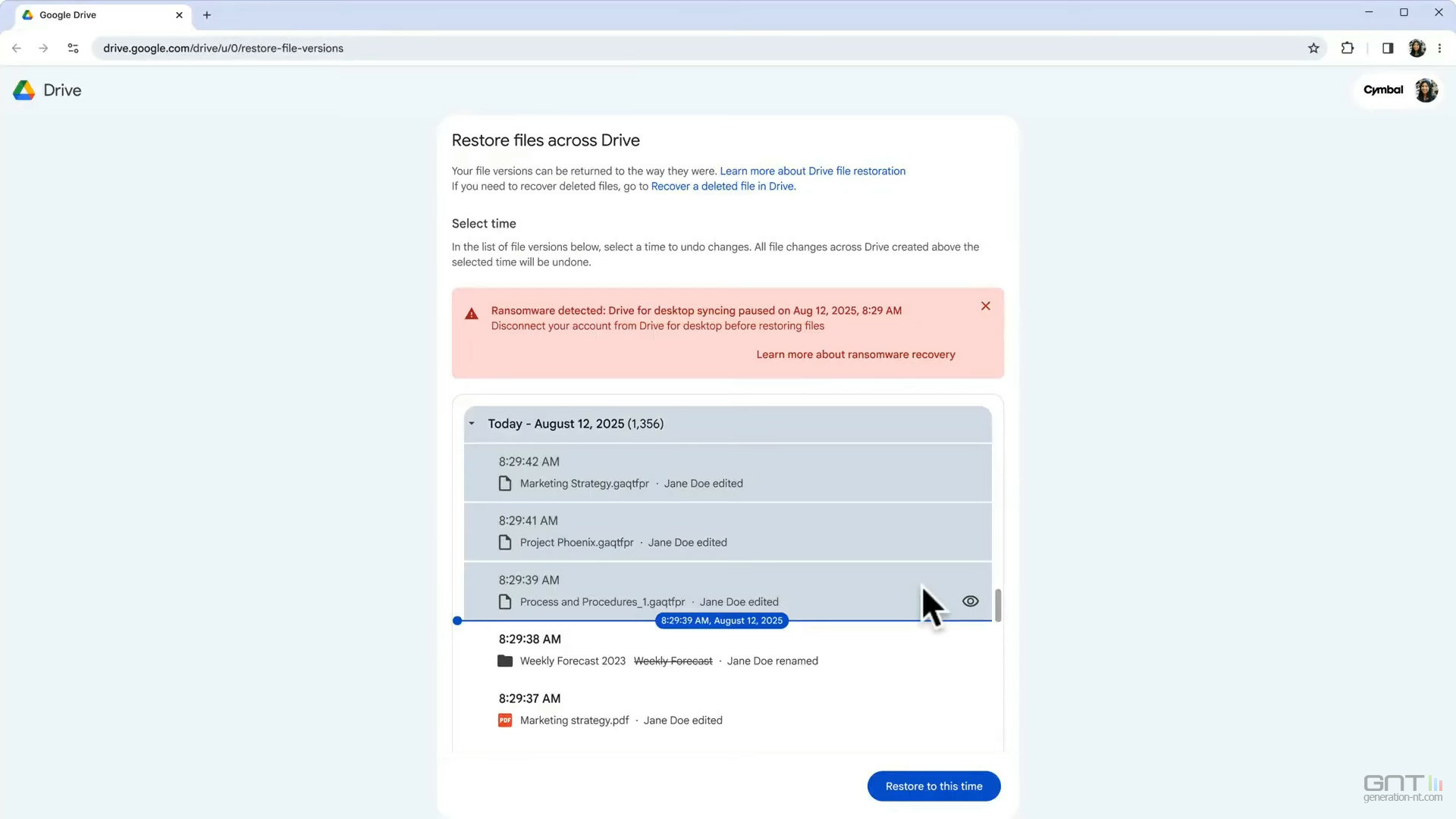Click the red ransomware warning triangle icon

(x=472, y=314)
